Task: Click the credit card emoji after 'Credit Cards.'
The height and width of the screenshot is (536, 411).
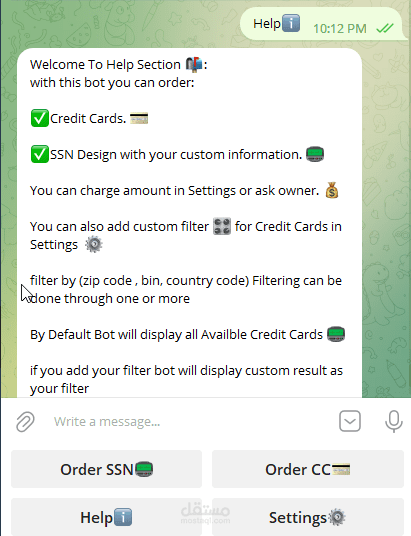Action: (x=139, y=118)
